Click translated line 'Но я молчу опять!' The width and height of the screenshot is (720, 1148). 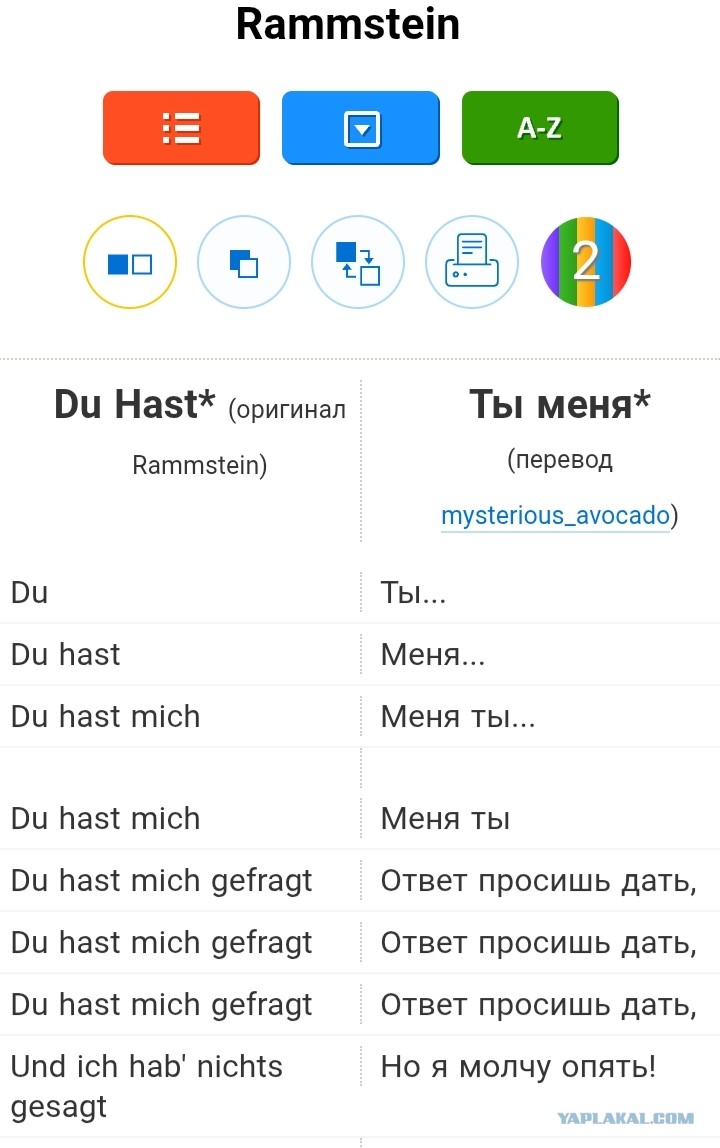click(x=518, y=1067)
